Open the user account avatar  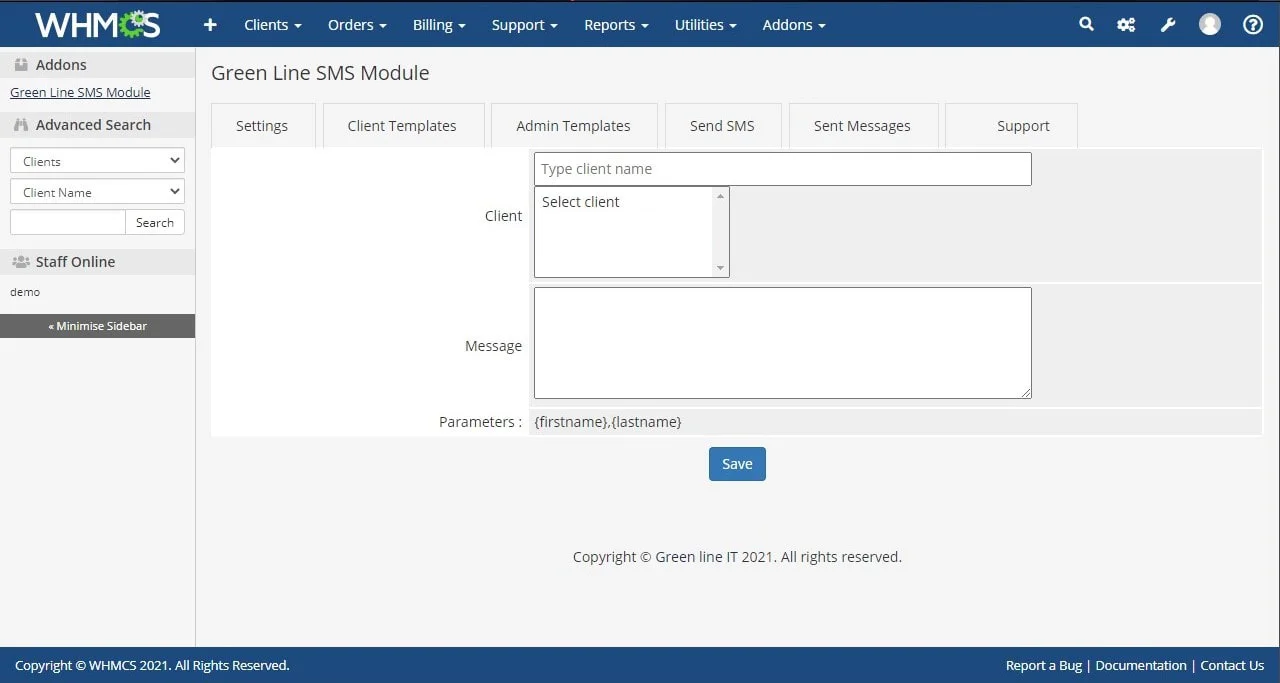(1210, 25)
